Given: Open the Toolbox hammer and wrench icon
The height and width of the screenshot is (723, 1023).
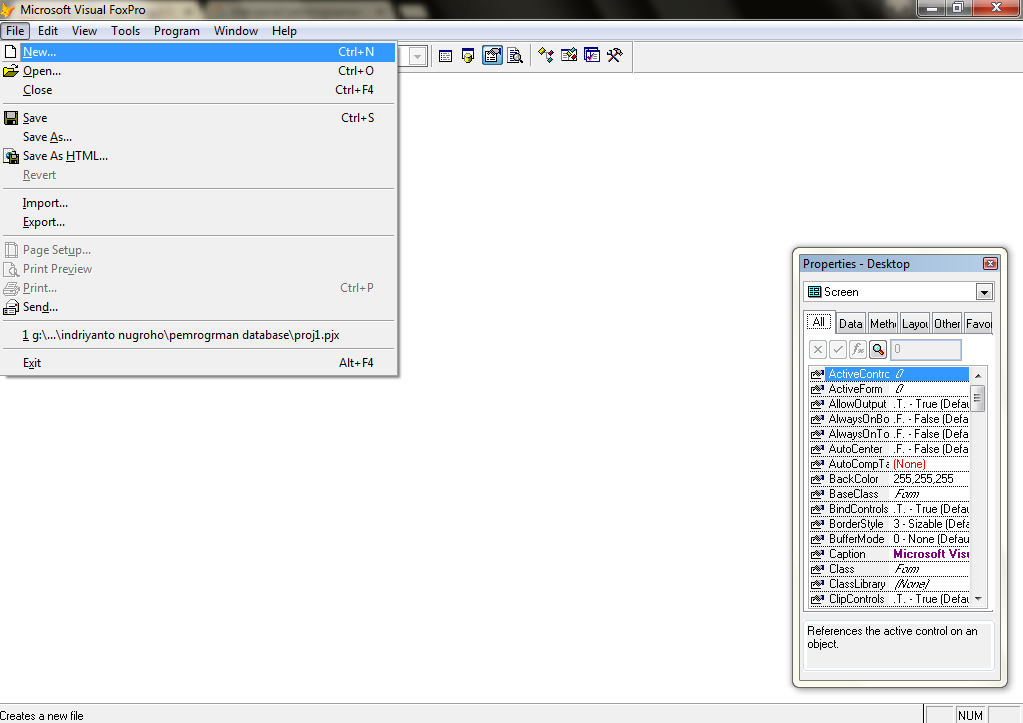Looking at the screenshot, I should 615,56.
